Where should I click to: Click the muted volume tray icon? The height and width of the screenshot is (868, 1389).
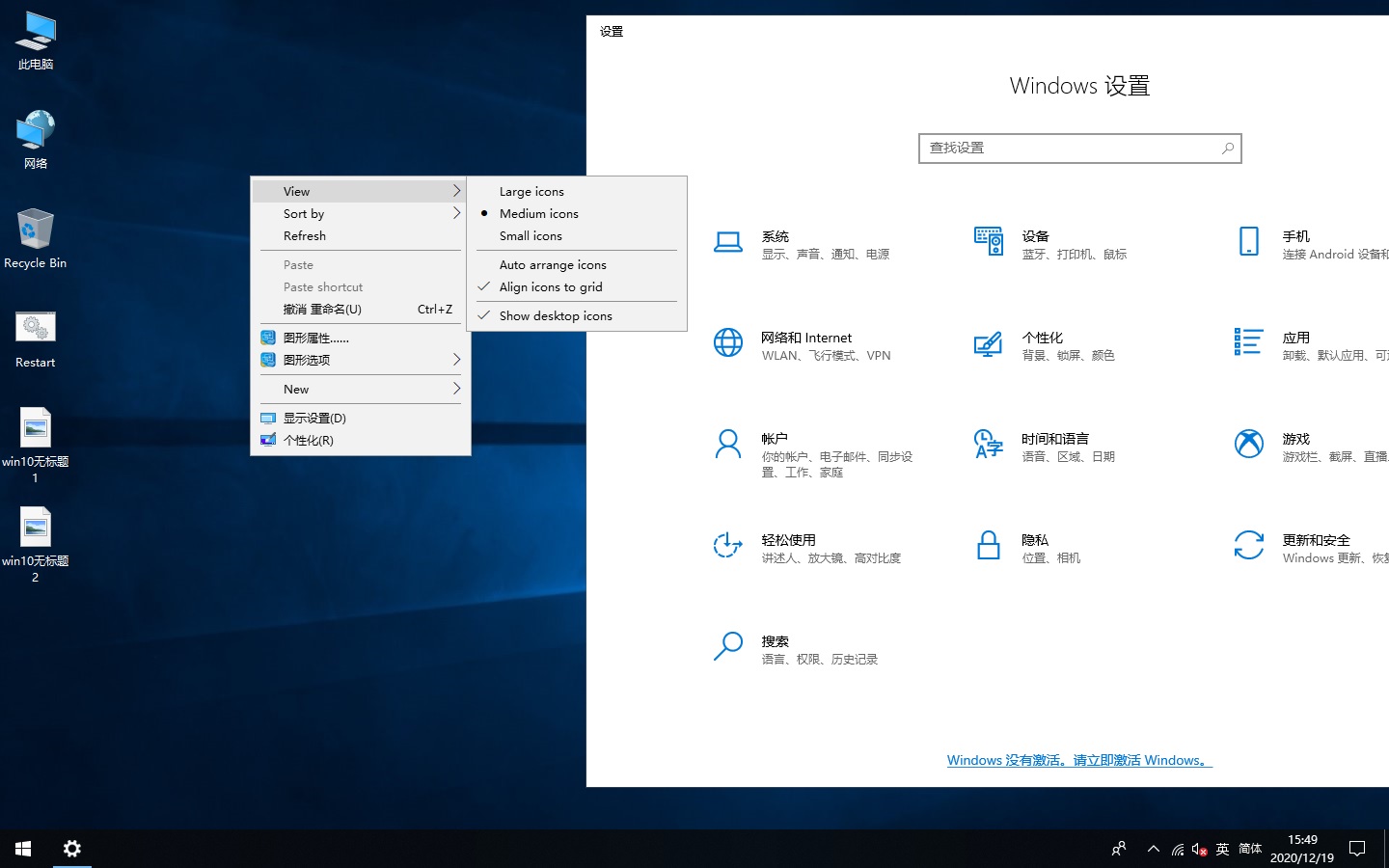tap(1200, 850)
